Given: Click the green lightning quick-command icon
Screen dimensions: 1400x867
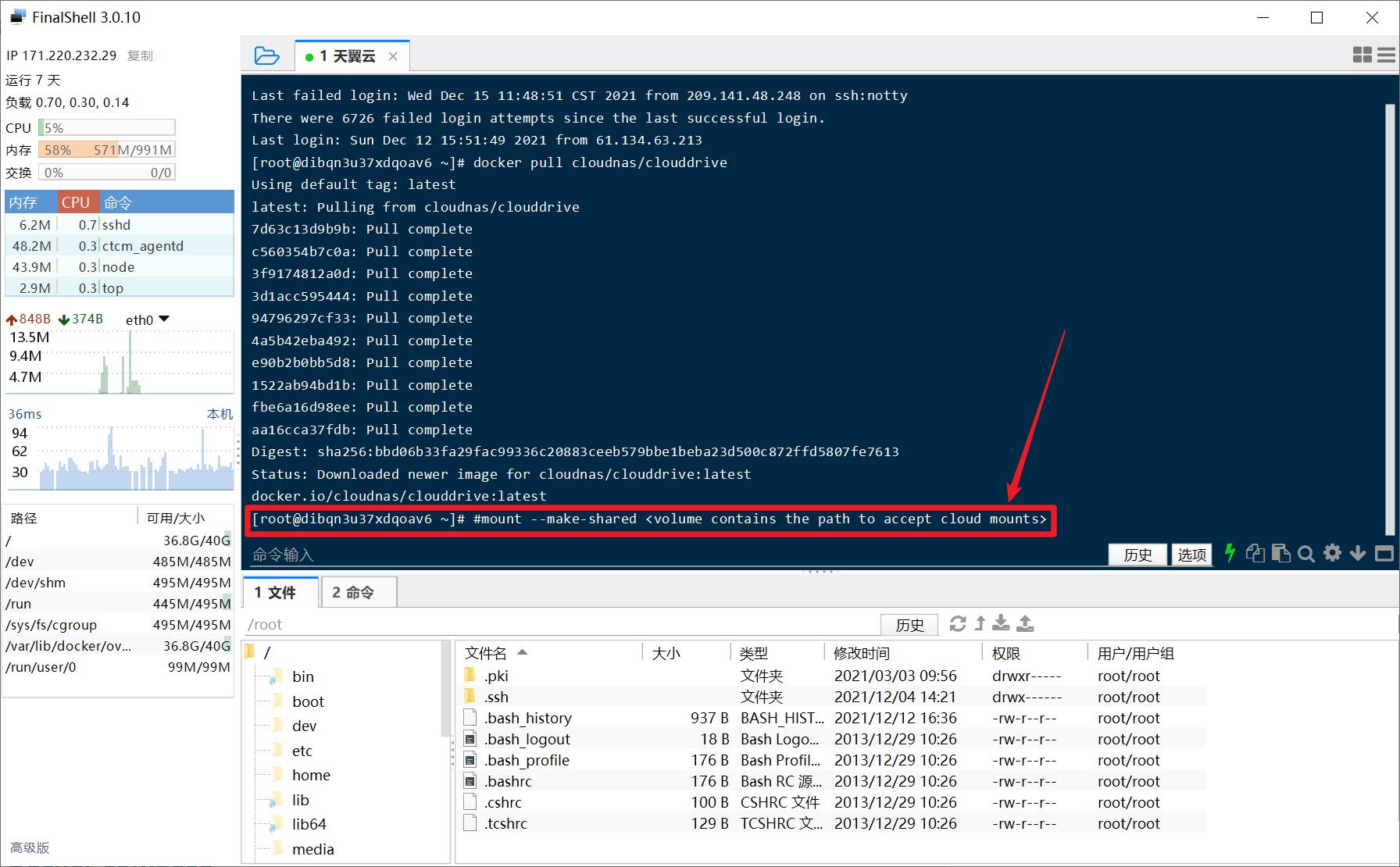Looking at the screenshot, I should click(x=1230, y=553).
